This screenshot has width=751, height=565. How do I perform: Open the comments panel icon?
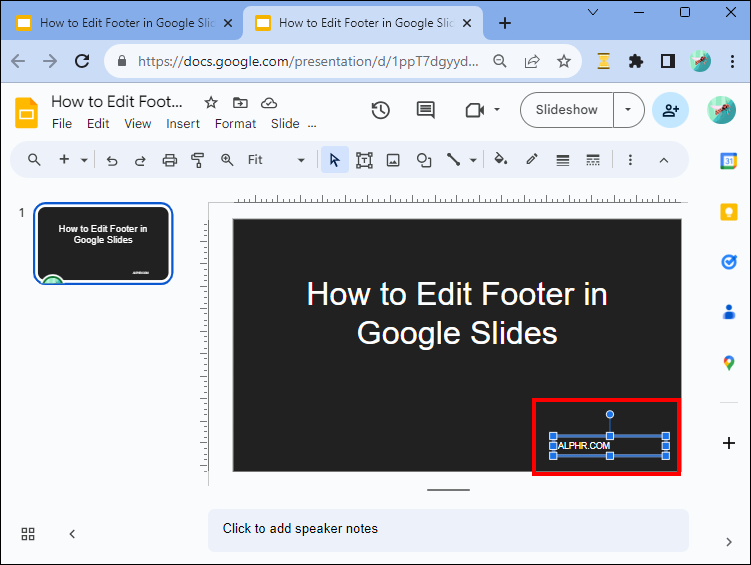pyautogui.click(x=426, y=110)
